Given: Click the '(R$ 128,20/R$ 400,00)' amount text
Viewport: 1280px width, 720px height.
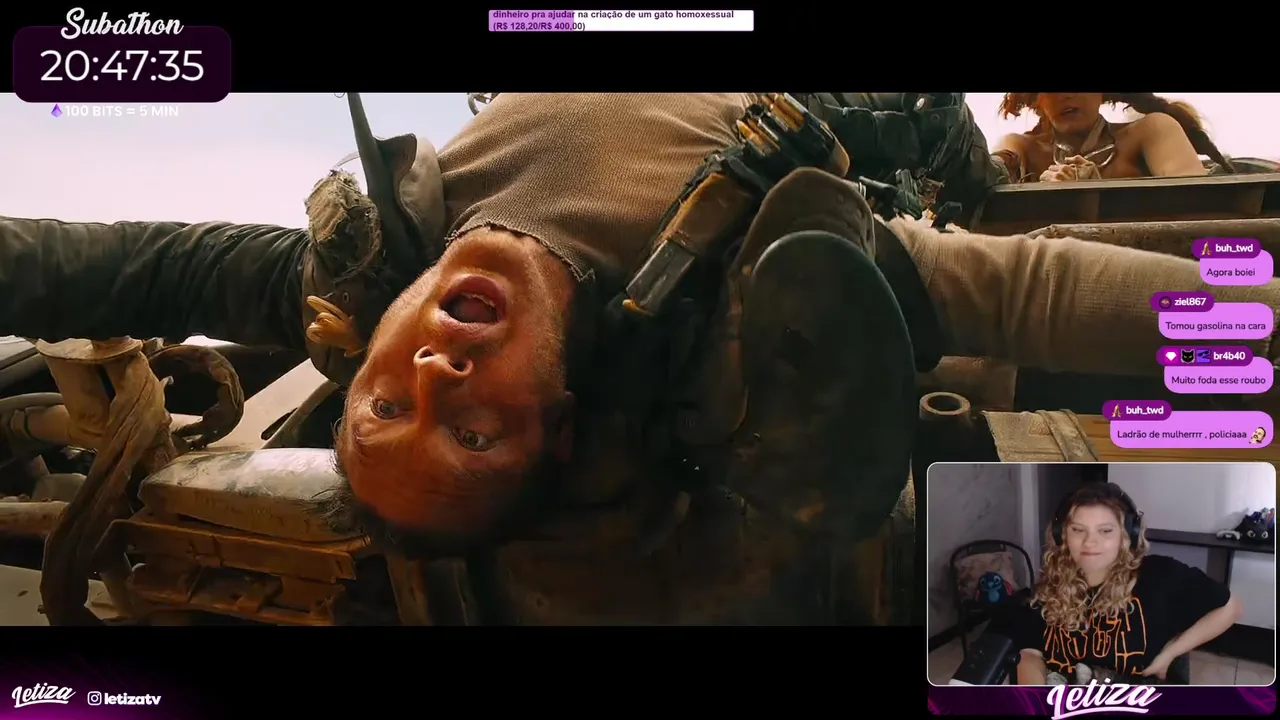Looking at the screenshot, I should (539, 26).
